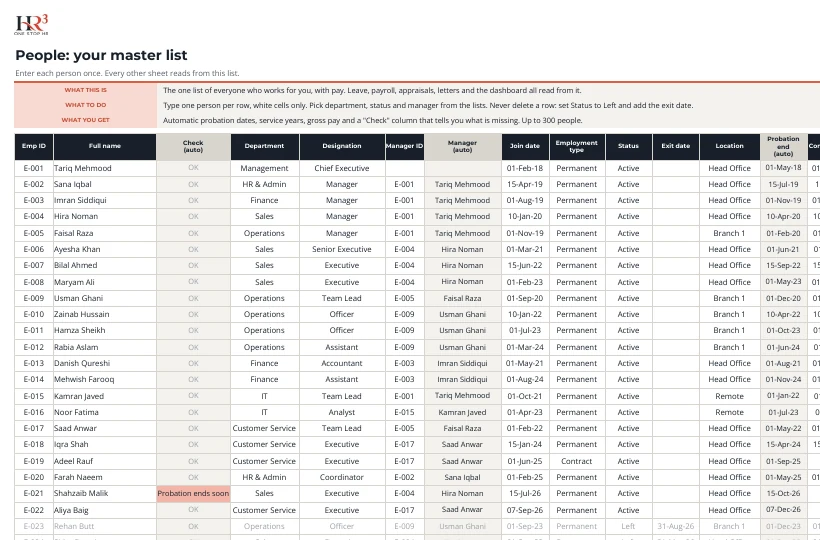Viewport: 820px width, 540px height.
Task: Click the 'Join date' column header
Action: click(525, 146)
